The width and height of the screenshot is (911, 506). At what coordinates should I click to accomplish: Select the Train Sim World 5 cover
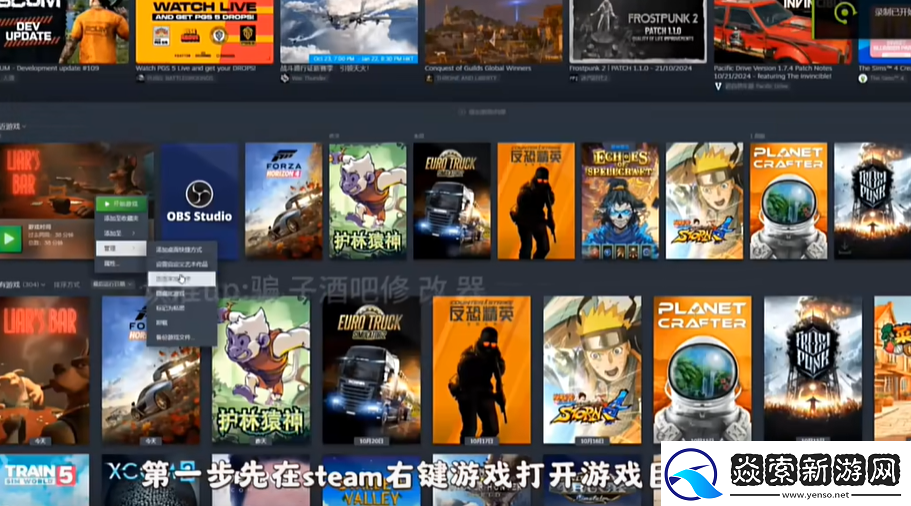tap(45, 480)
